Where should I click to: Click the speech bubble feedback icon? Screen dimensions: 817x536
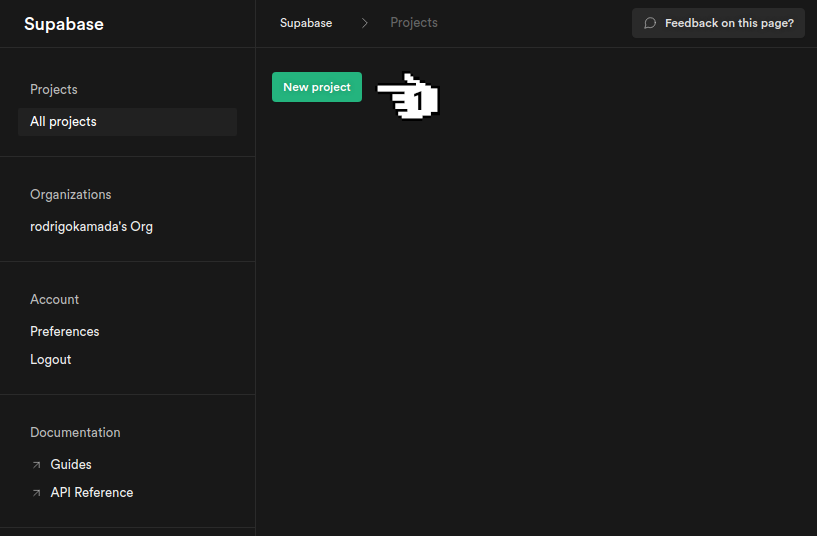tap(650, 23)
